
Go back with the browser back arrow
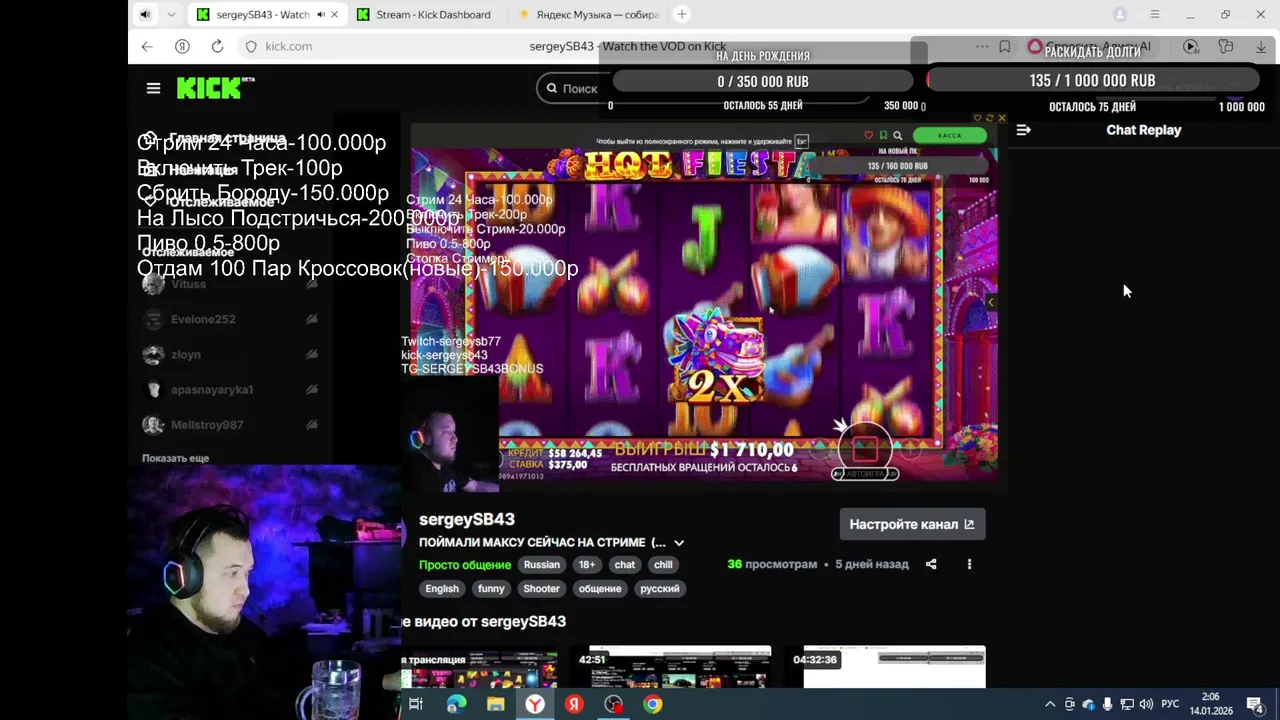click(147, 46)
